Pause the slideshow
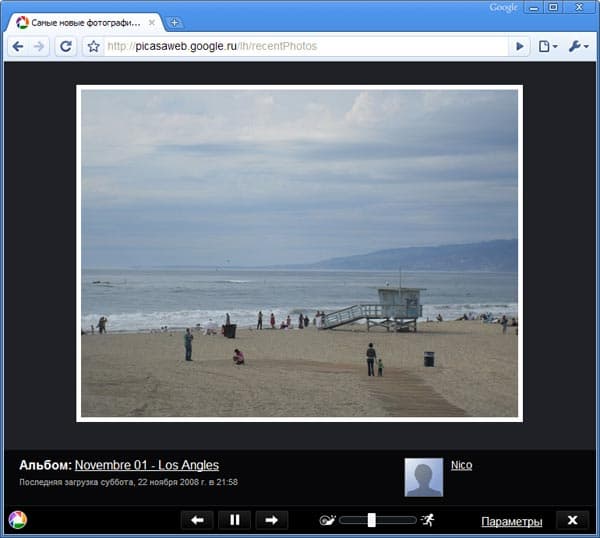600x538 pixels. pyautogui.click(x=235, y=520)
